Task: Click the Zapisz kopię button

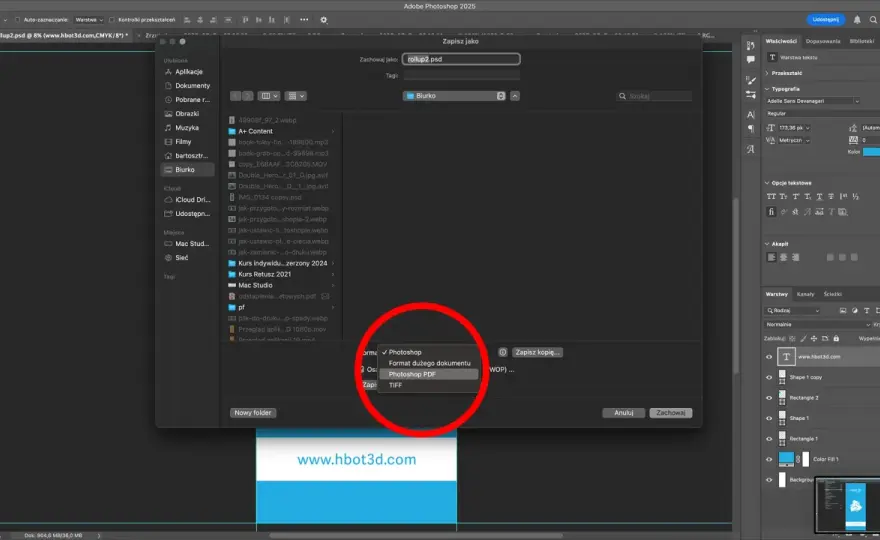Action: click(x=537, y=352)
